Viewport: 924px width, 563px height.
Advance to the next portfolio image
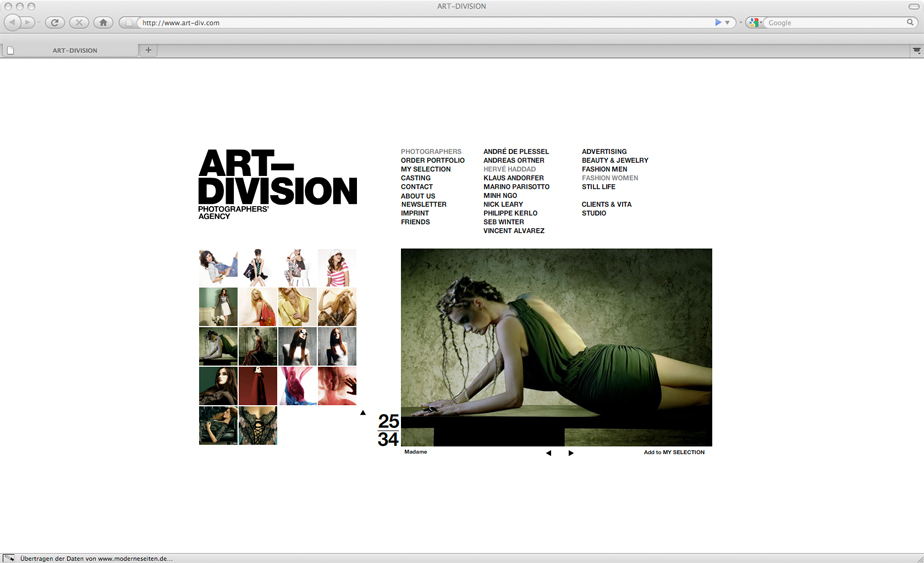pyautogui.click(x=571, y=453)
